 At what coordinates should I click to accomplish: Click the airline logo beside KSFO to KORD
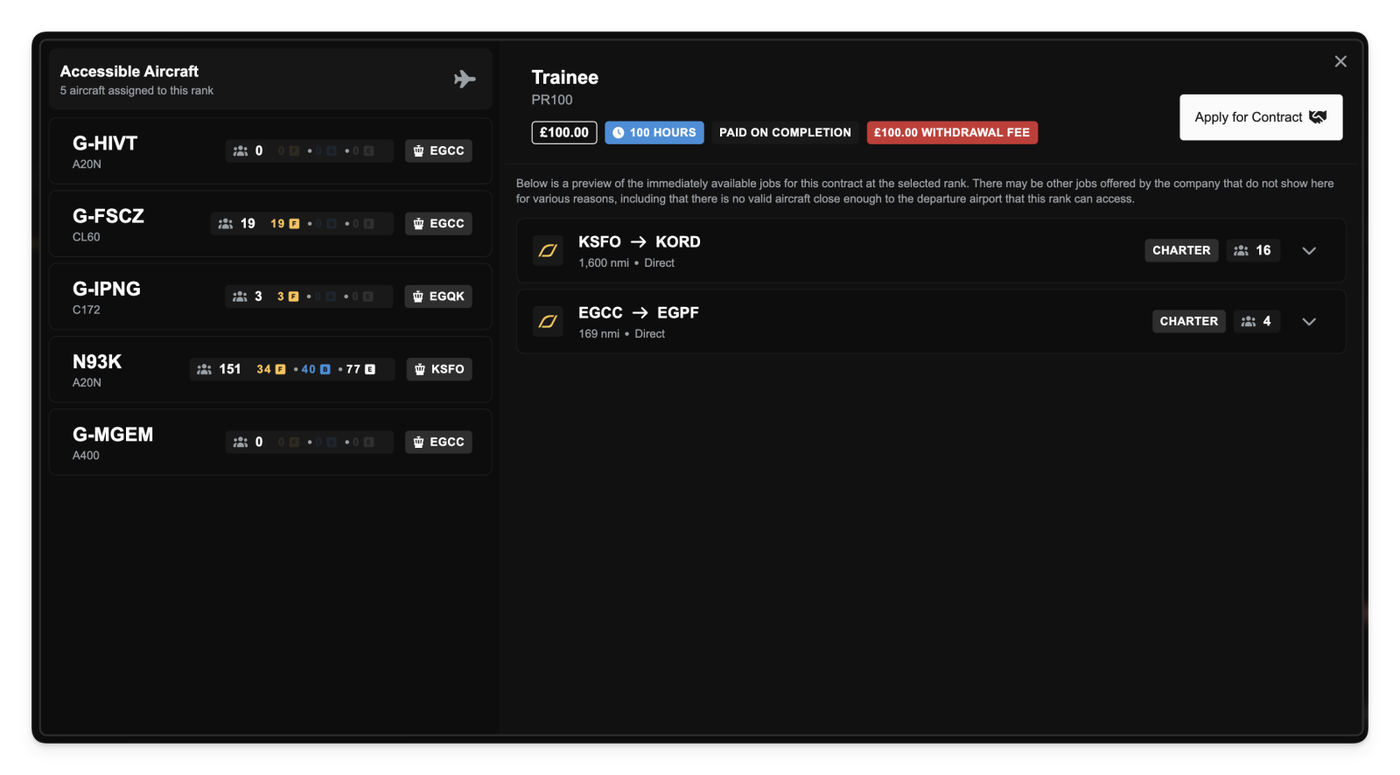point(547,251)
